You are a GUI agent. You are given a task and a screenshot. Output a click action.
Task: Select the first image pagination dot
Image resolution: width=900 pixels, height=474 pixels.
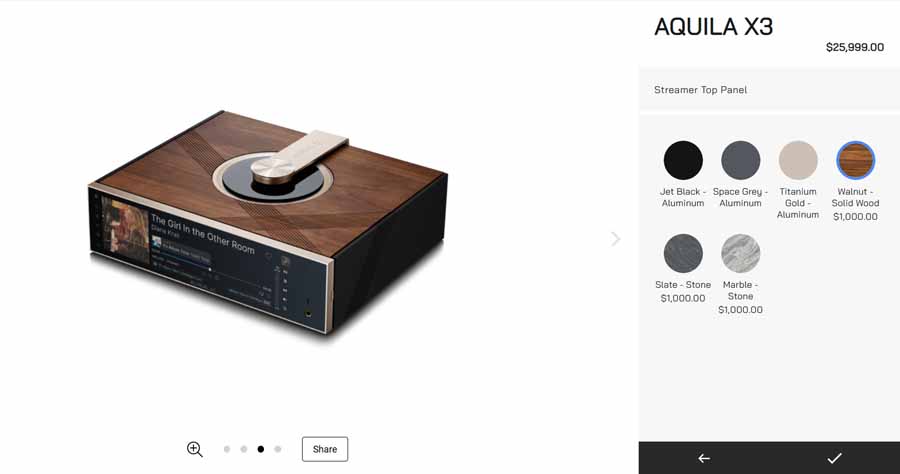(x=227, y=449)
